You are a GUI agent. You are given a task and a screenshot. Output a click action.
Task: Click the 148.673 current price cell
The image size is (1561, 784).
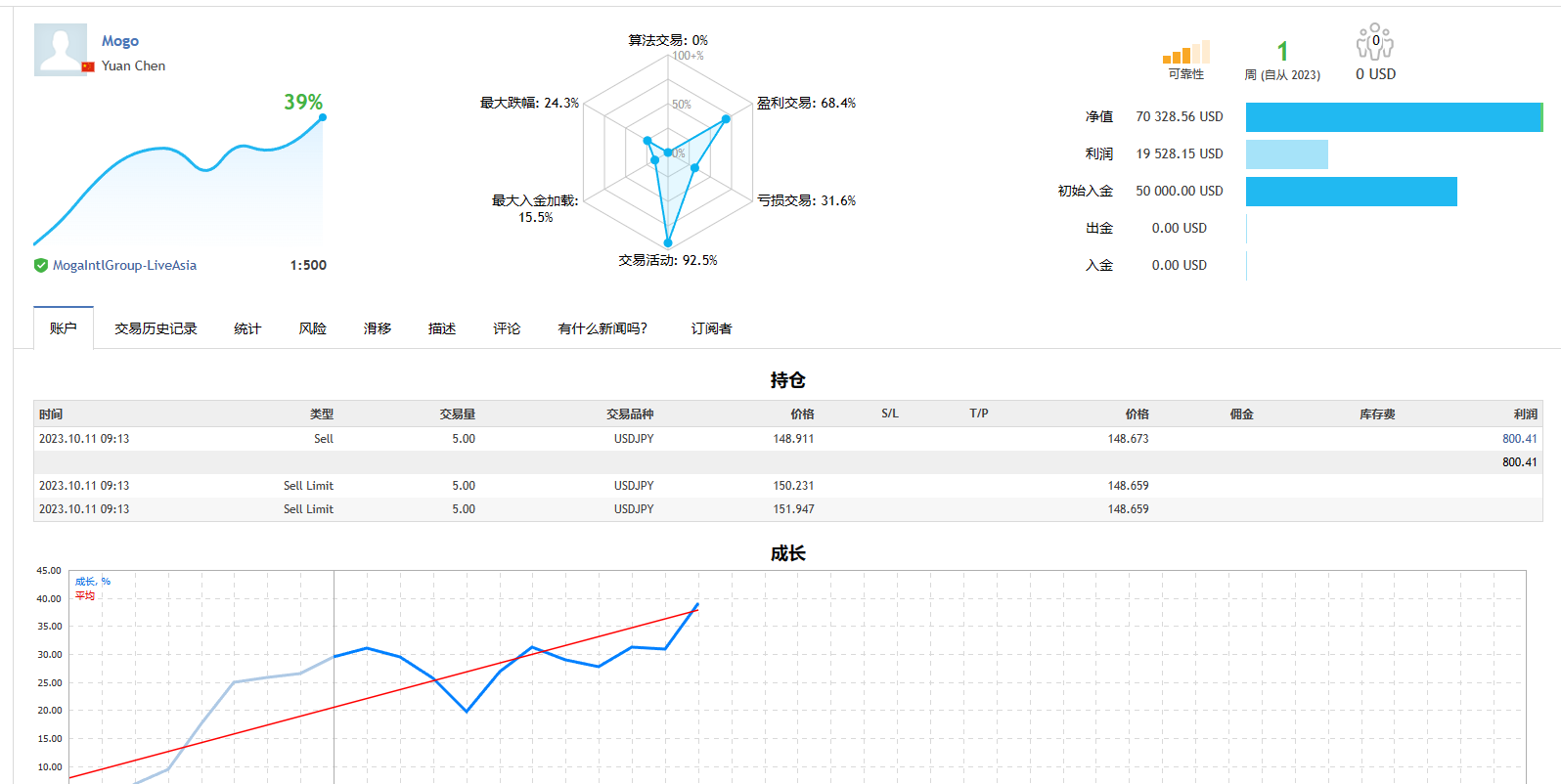click(1128, 439)
